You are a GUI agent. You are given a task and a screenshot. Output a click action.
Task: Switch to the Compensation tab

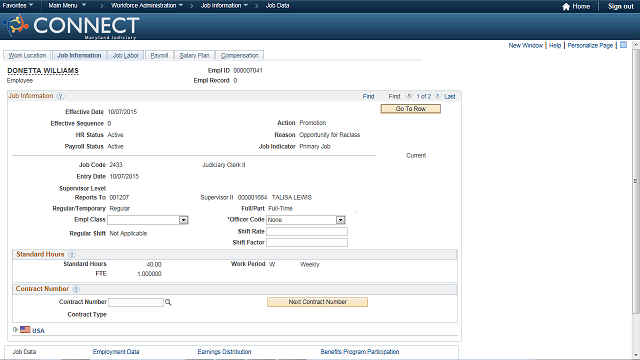coord(240,55)
